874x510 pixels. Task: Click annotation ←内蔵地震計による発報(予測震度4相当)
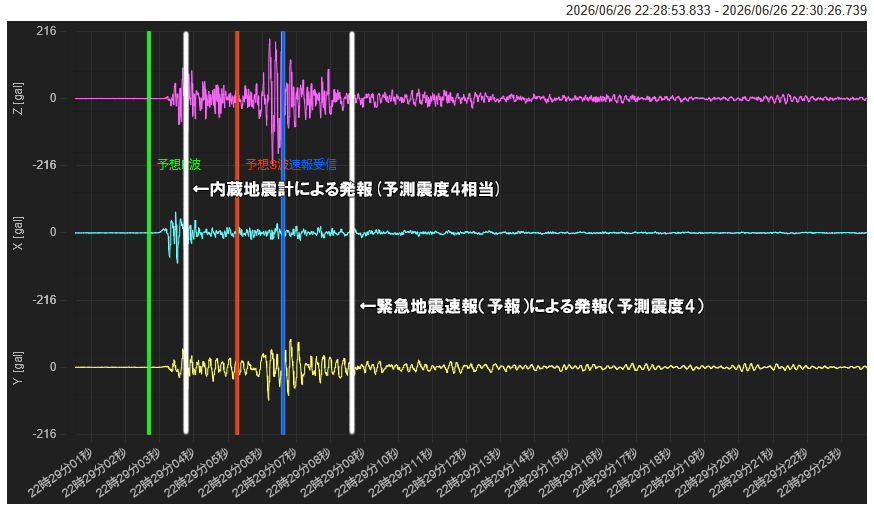[346, 190]
